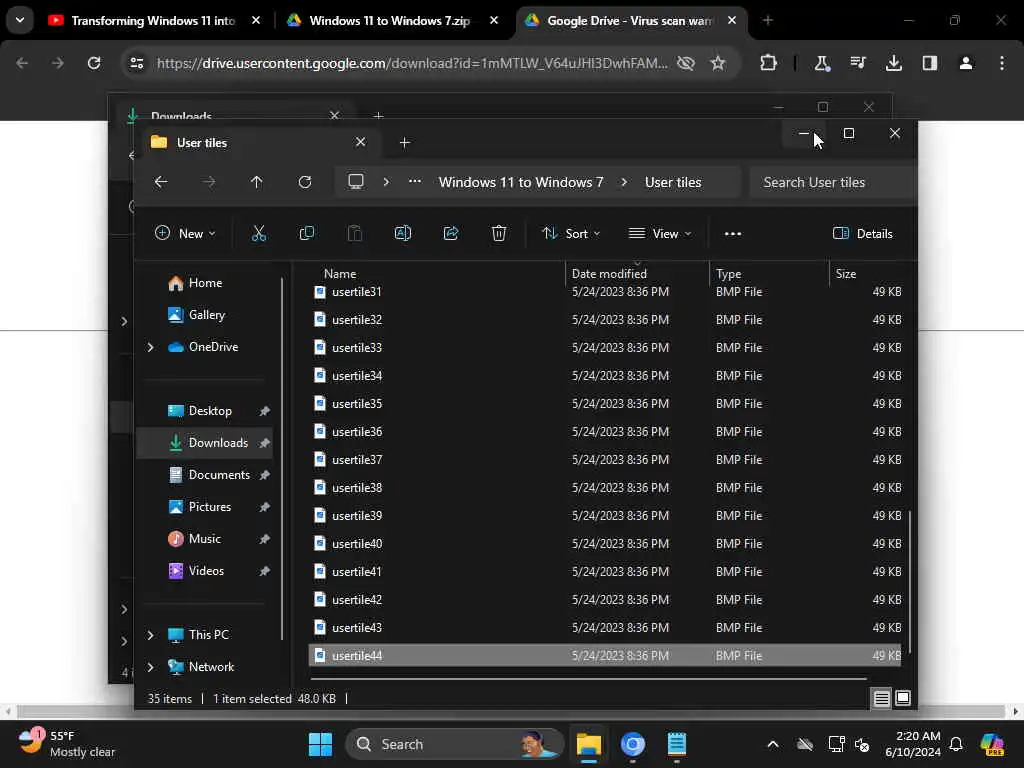Expand the OneDrive tree node
Viewport: 1024px width, 768px height.
150,347
